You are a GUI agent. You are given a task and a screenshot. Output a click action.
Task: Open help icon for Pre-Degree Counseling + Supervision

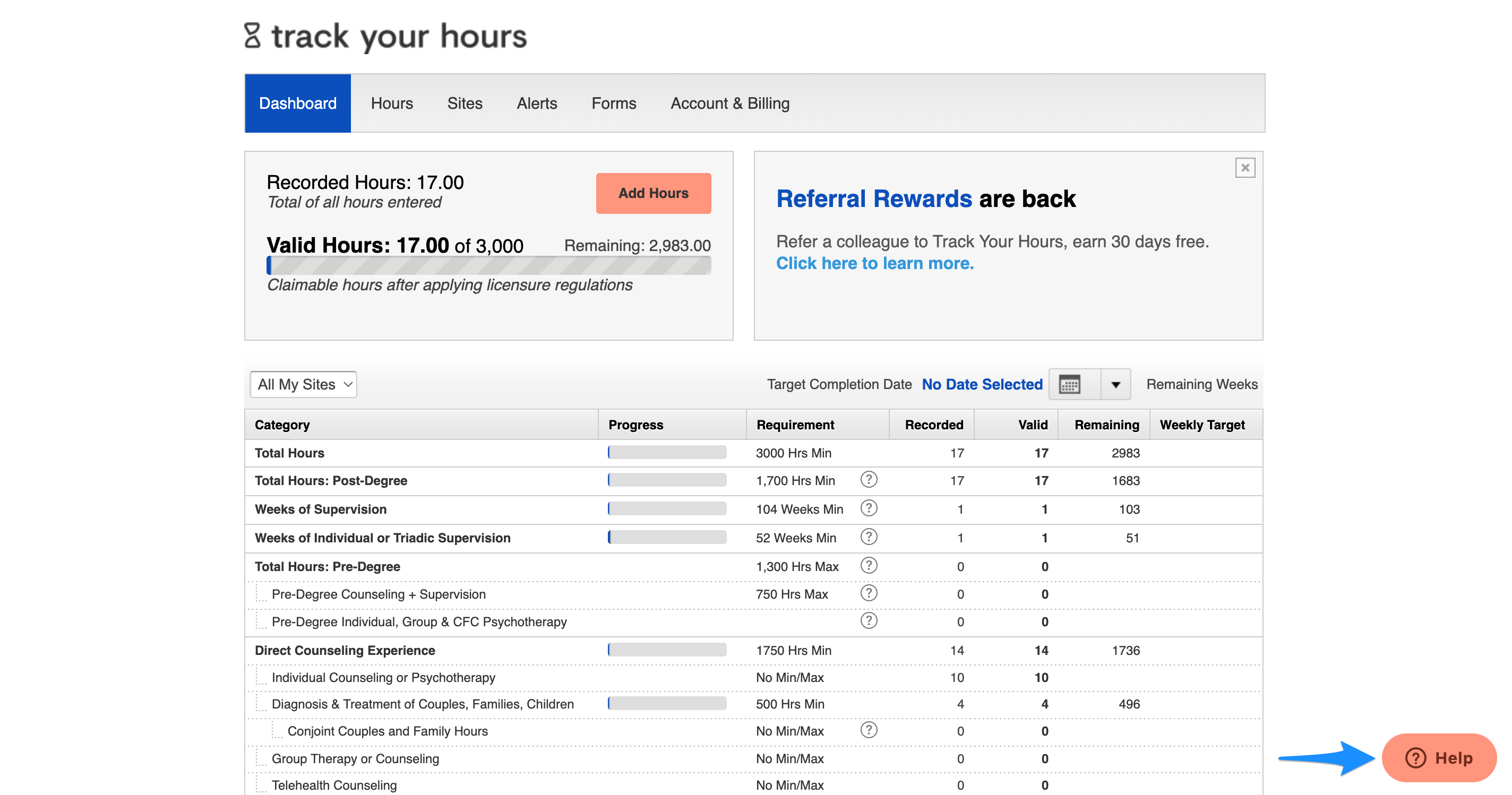pyautogui.click(x=869, y=593)
